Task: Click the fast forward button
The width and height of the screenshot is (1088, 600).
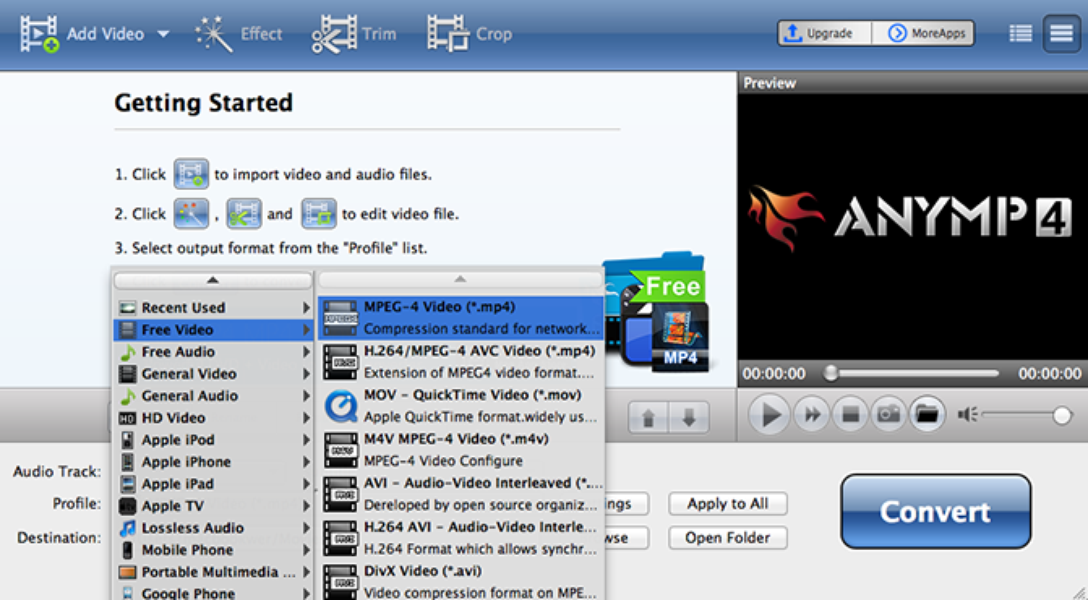Action: pyautogui.click(x=811, y=414)
